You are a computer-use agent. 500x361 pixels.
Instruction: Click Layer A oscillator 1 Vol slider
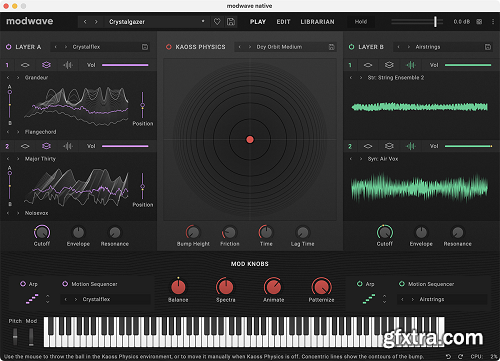pos(125,65)
